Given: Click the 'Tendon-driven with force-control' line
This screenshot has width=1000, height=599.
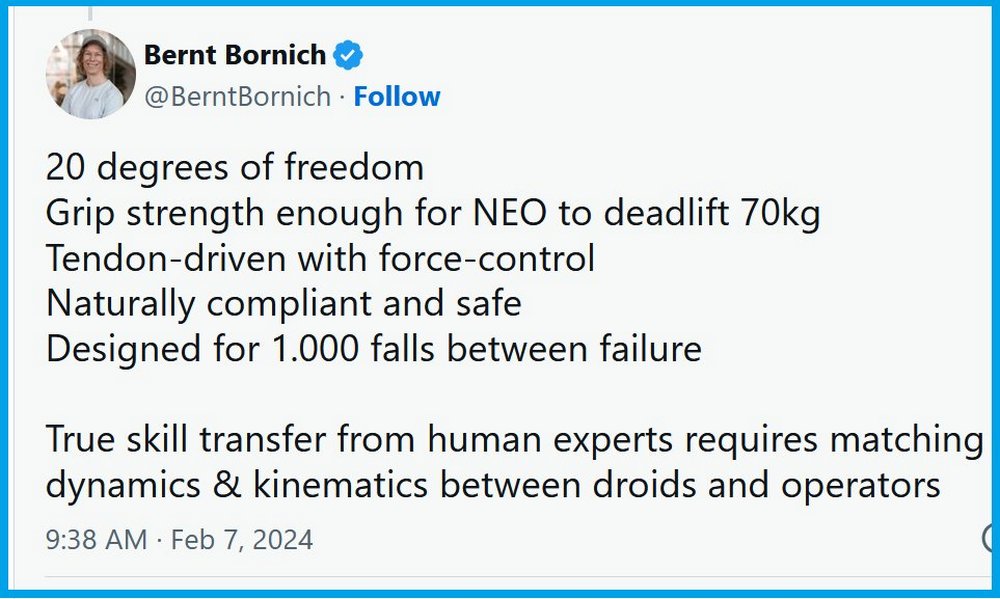Looking at the screenshot, I should [320, 258].
